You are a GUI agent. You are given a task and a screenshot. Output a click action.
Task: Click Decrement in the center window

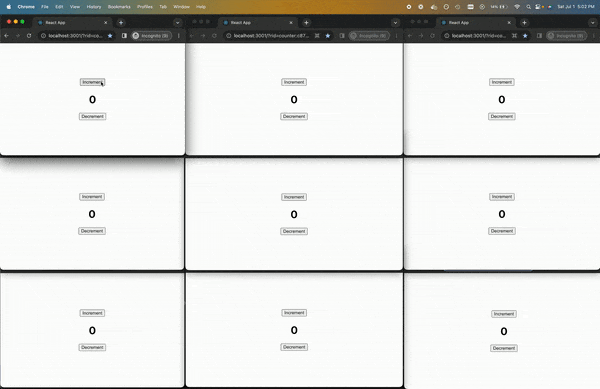(x=294, y=231)
